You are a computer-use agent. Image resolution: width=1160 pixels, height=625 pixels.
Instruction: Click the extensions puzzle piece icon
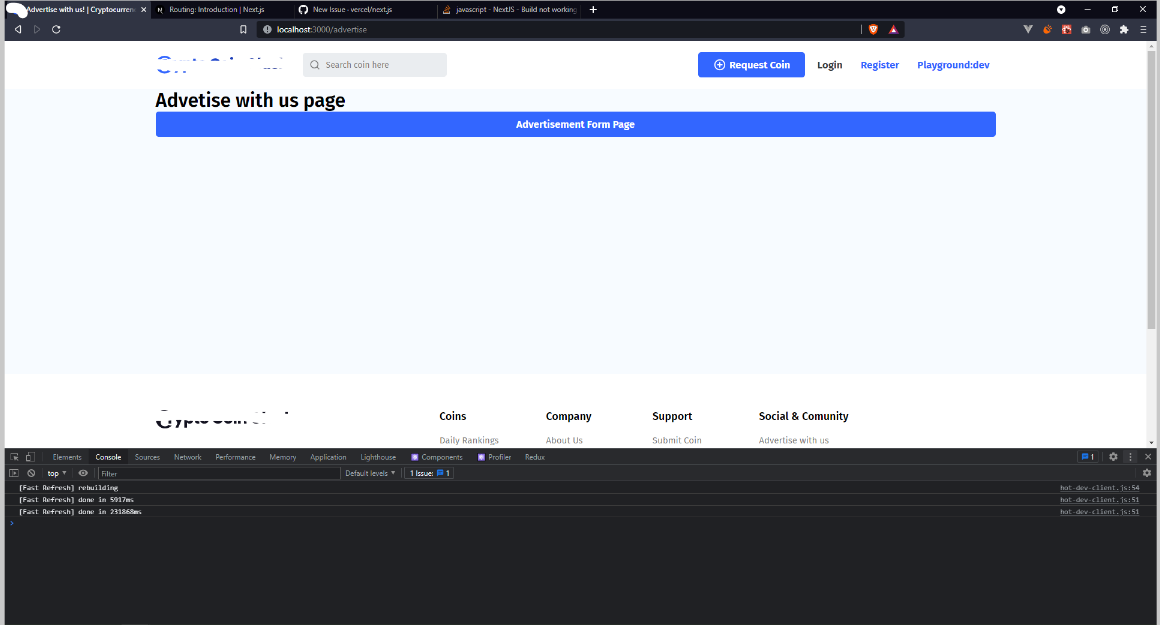(x=1124, y=29)
